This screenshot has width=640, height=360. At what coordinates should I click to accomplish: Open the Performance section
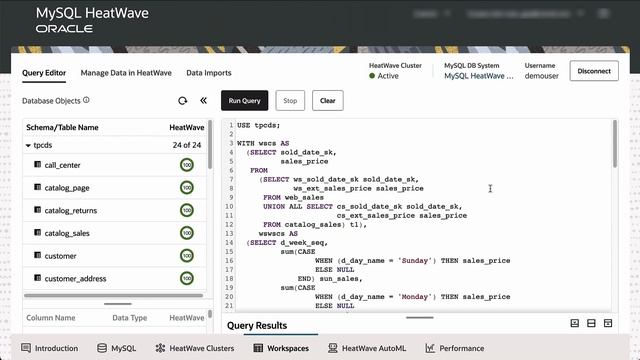pyautogui.click(x=455, y=348)
